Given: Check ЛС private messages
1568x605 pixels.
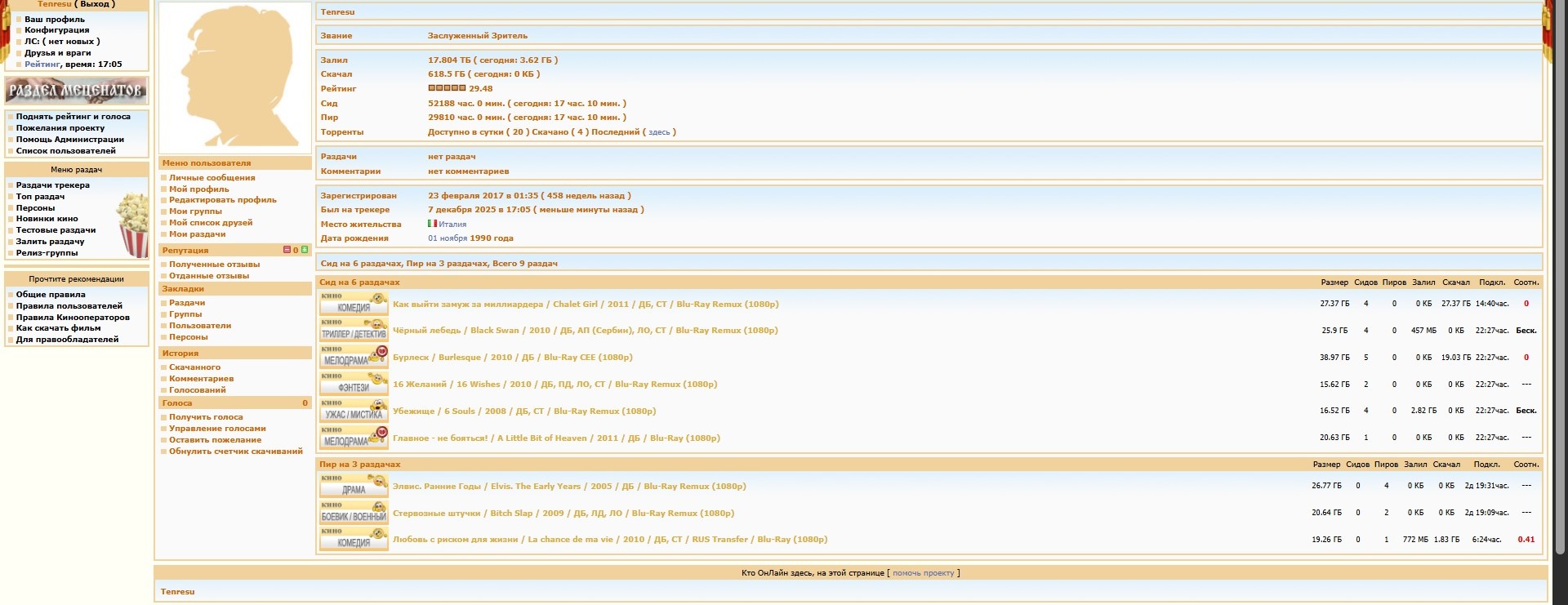Looking at the screenshot, I should click(62, 42).
